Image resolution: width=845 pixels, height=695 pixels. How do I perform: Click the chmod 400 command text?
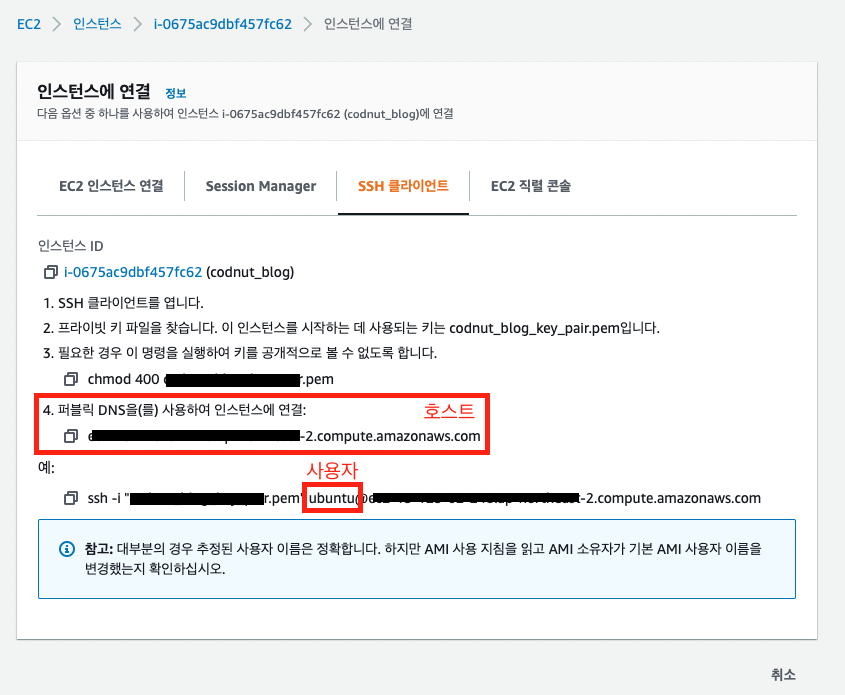[211, 379]
